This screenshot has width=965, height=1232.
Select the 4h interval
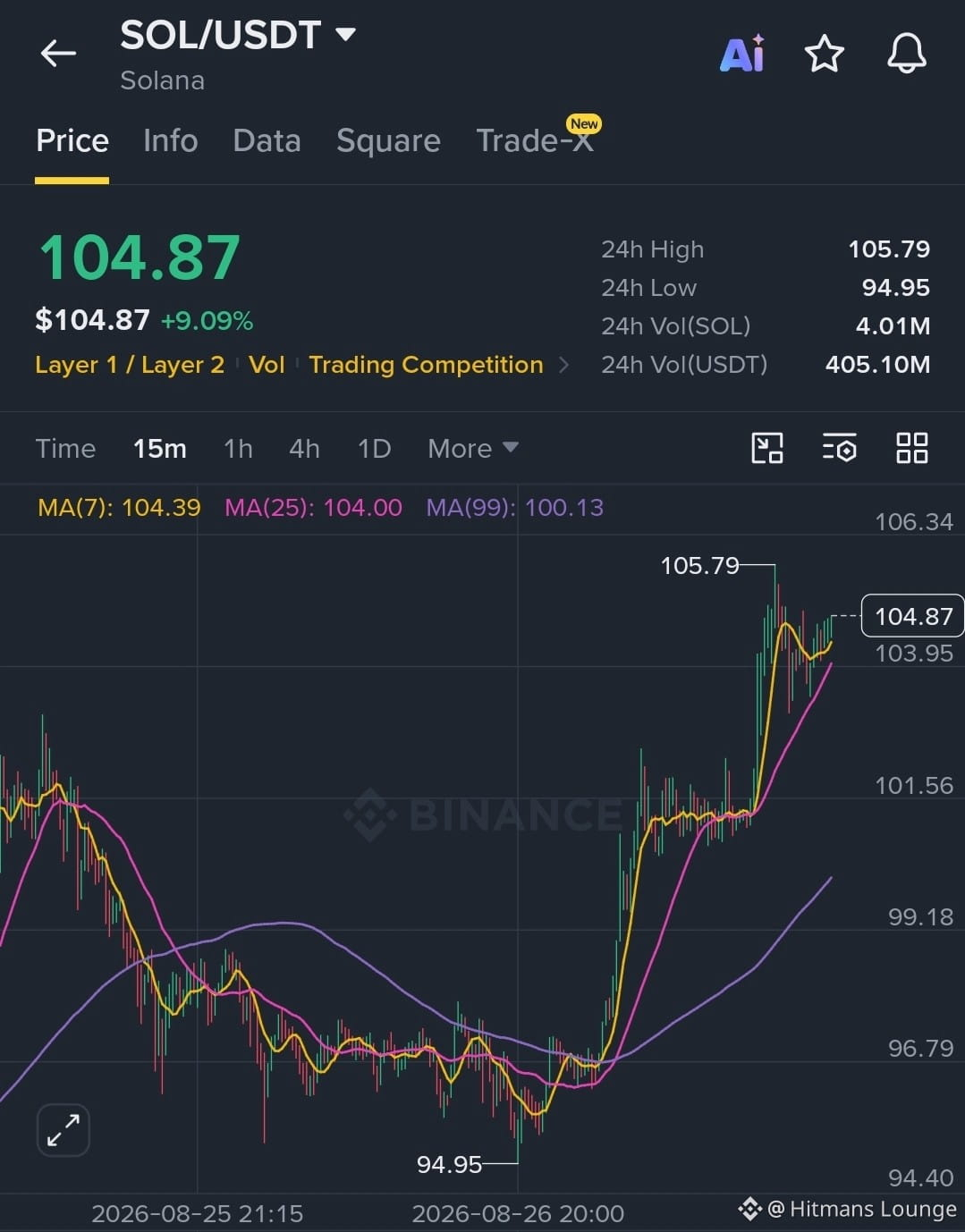click(x=304, y=448)
